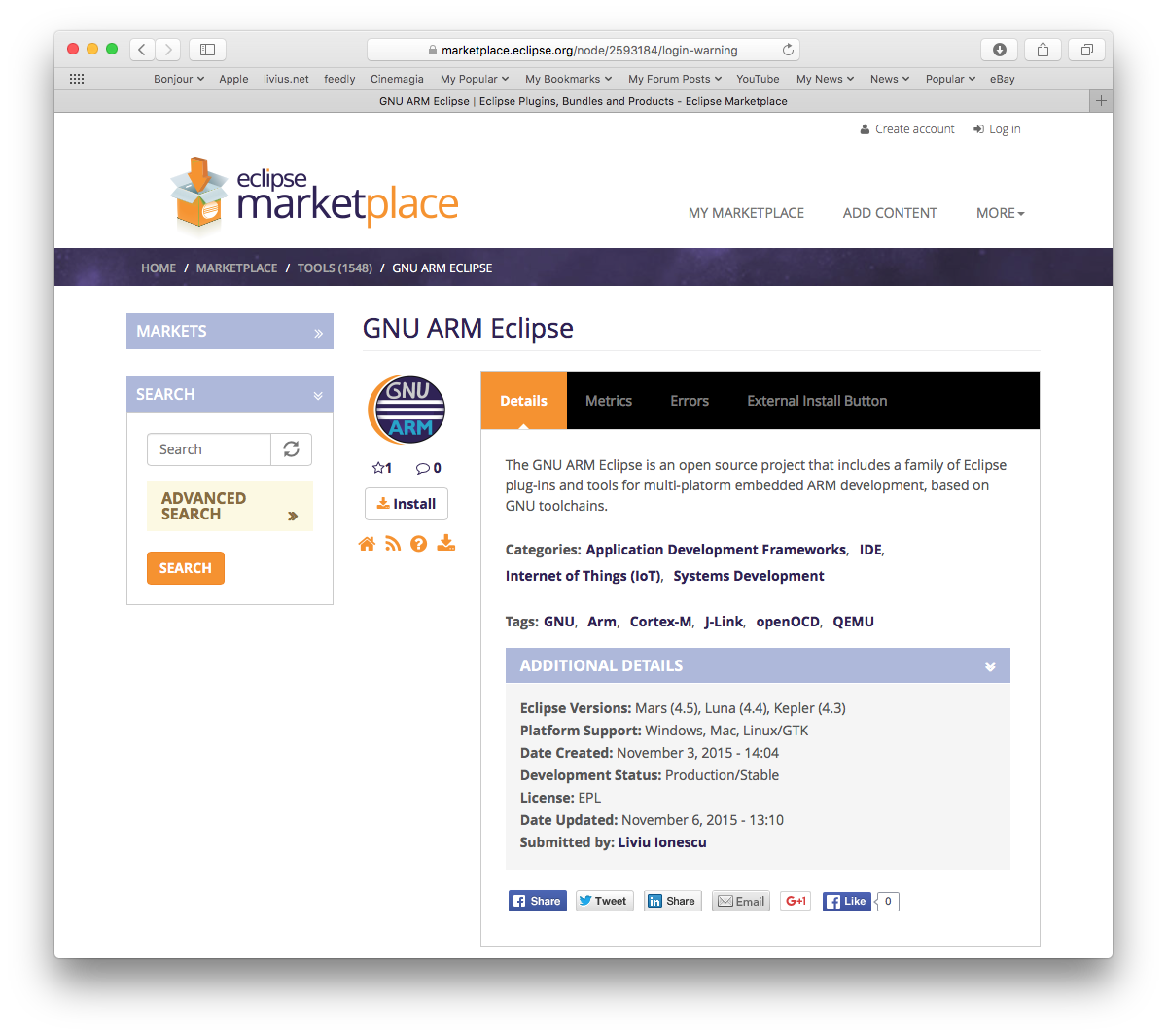Open My Bookmarks favorites dropdown
1167x1036 pixels.
[568, 79]
